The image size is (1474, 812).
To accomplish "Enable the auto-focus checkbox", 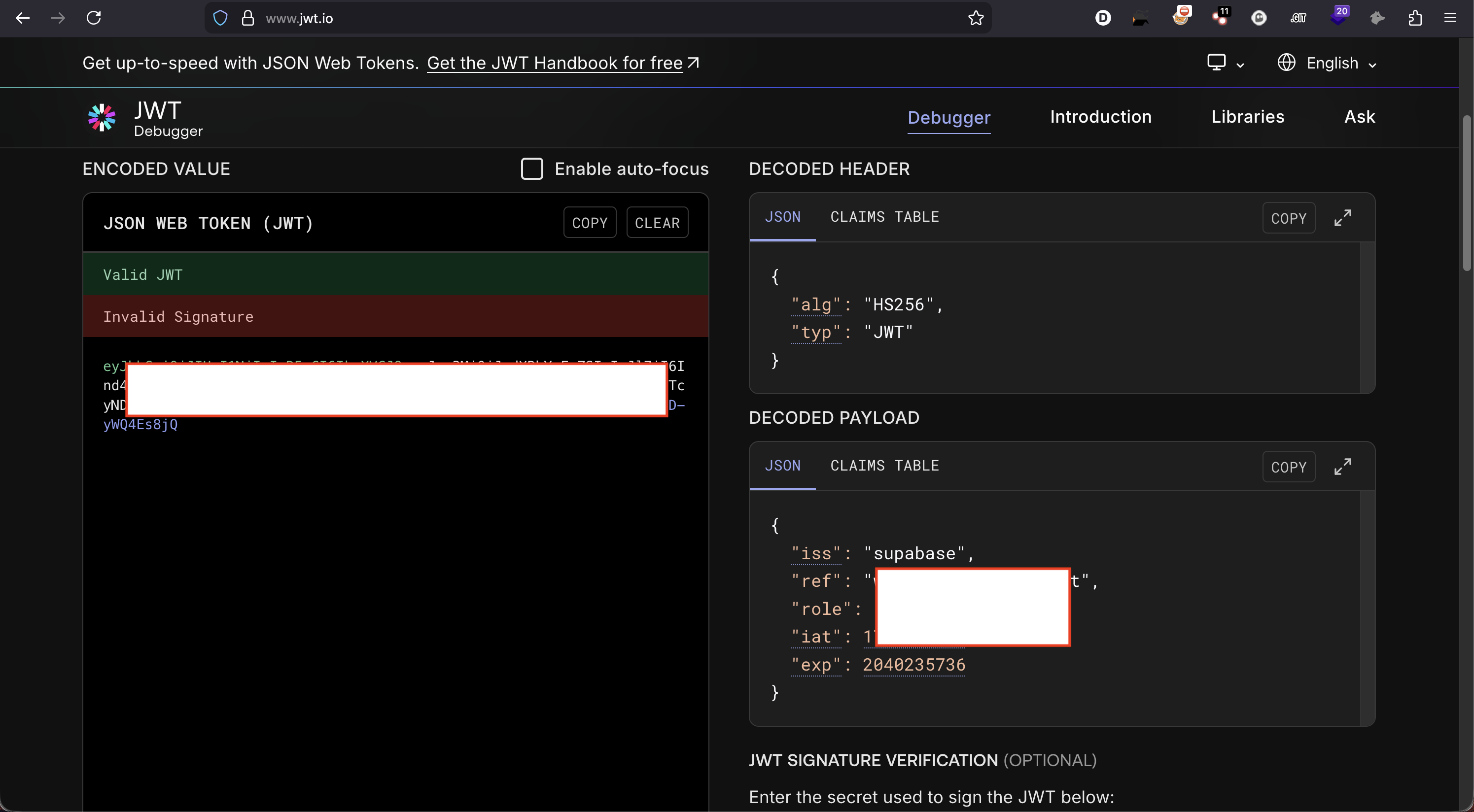I will click(531, 169).
